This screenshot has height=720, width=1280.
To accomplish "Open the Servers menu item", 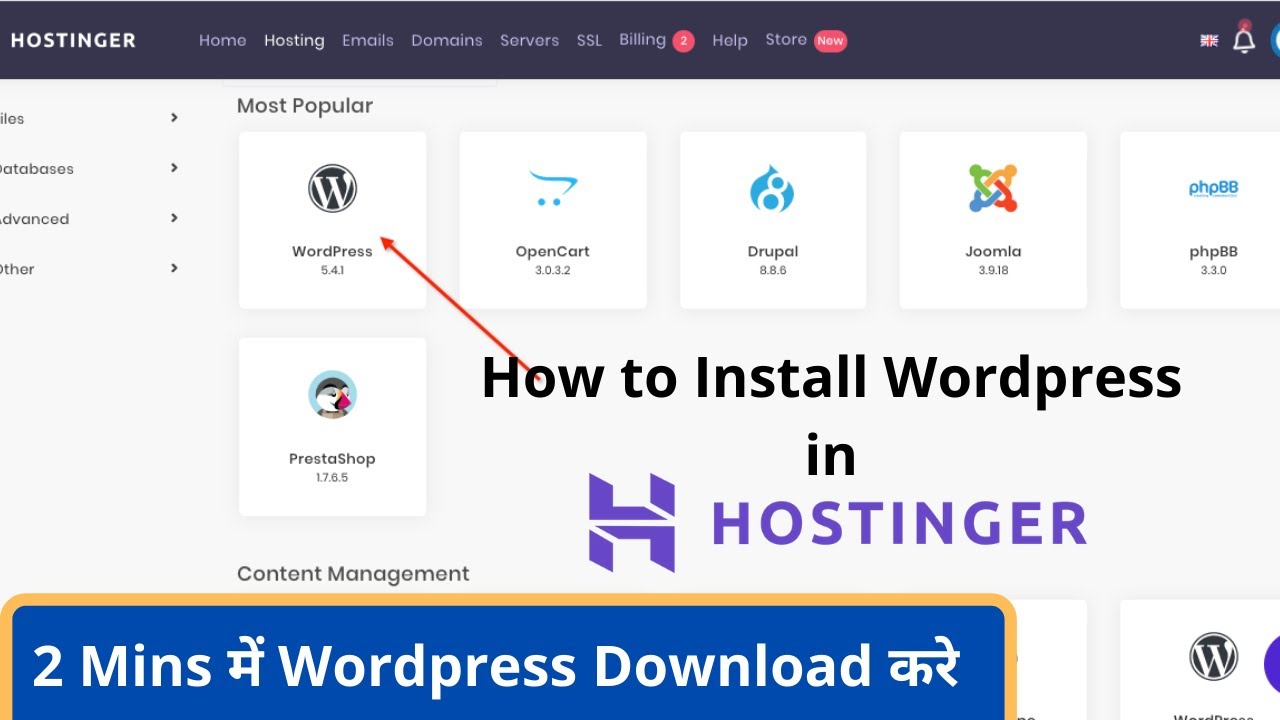I will pyautogui.click(x=530, y=40).
